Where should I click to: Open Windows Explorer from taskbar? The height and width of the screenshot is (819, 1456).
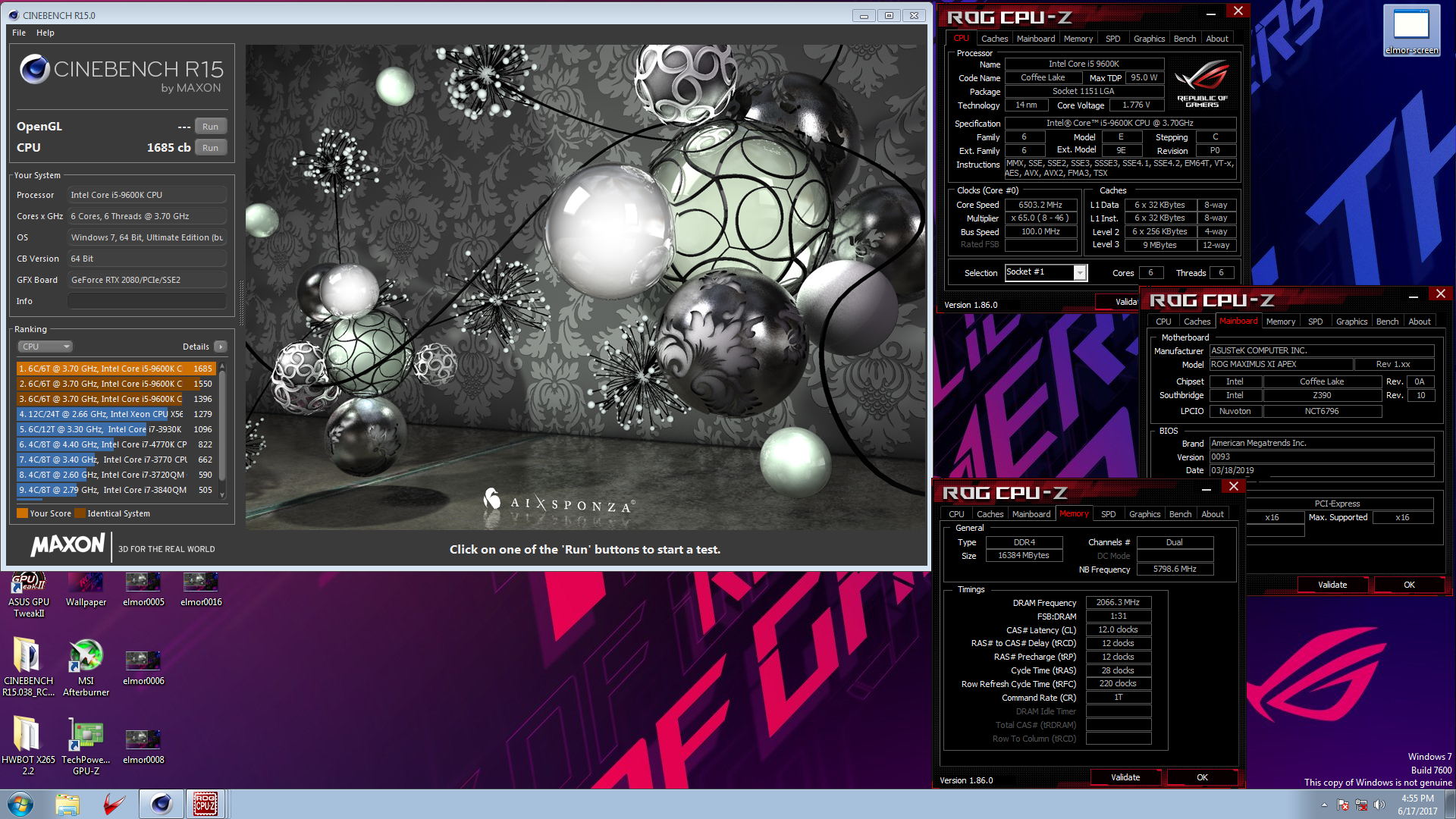click(x=67, y=804)
